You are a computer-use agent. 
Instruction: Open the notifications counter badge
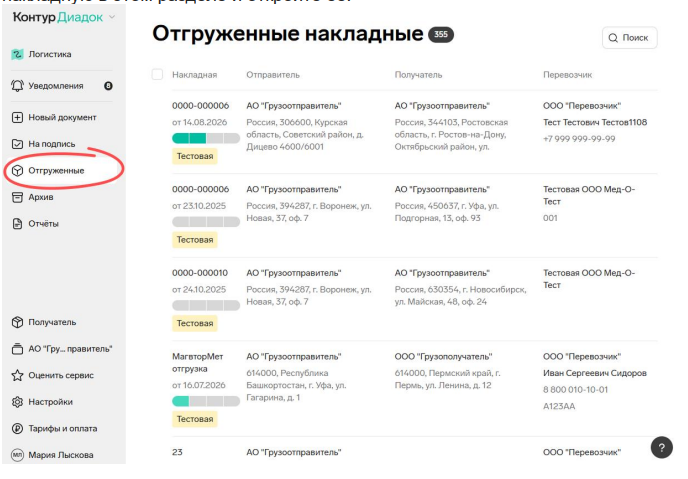[108, 86]
